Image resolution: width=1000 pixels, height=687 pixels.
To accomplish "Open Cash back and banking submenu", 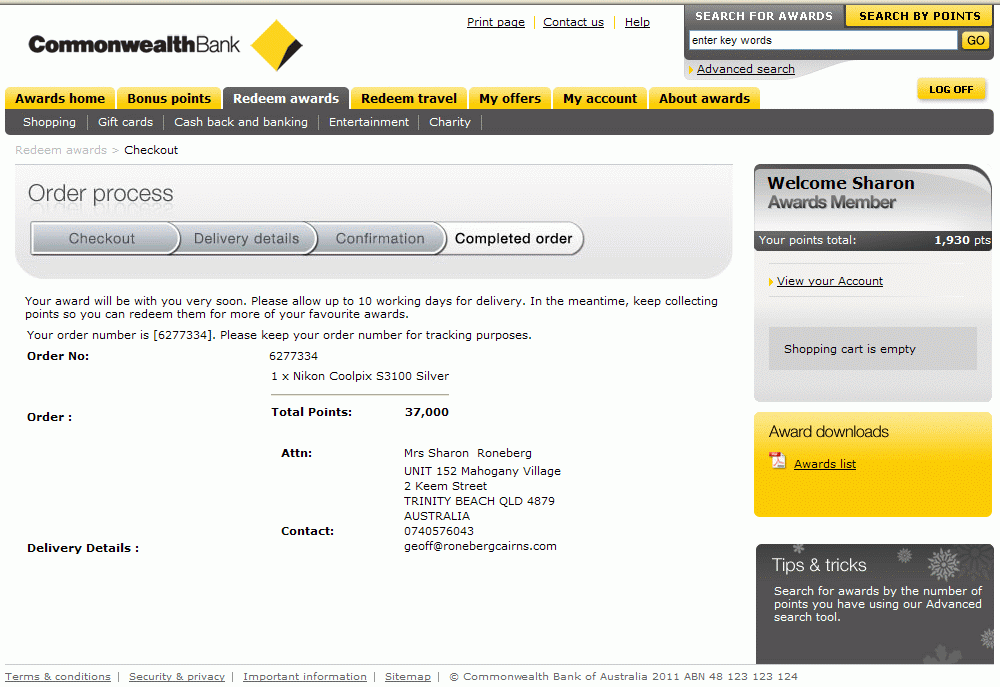I will point(240,122).
